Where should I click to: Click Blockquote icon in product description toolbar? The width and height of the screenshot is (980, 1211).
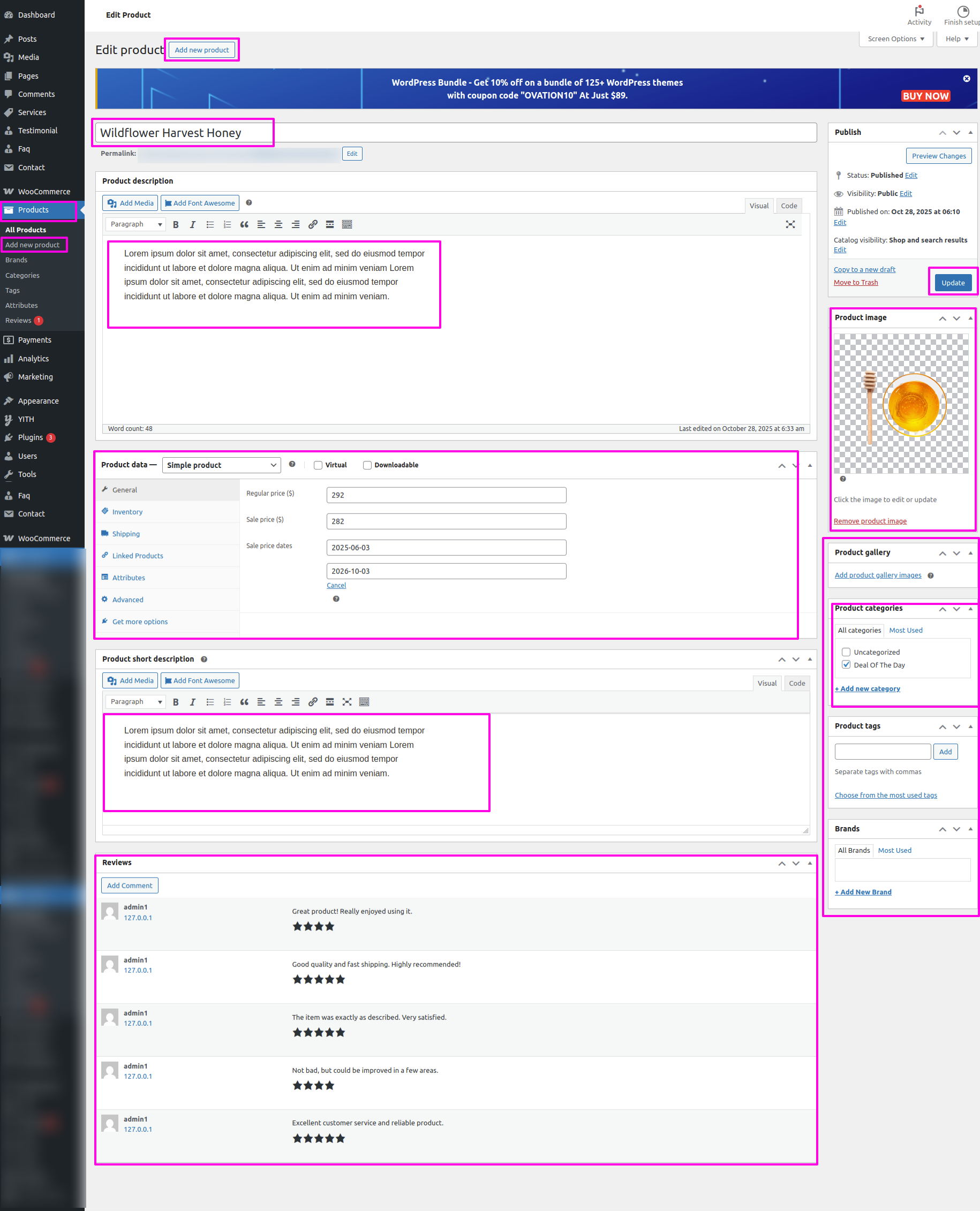click(x=244, y=225)
